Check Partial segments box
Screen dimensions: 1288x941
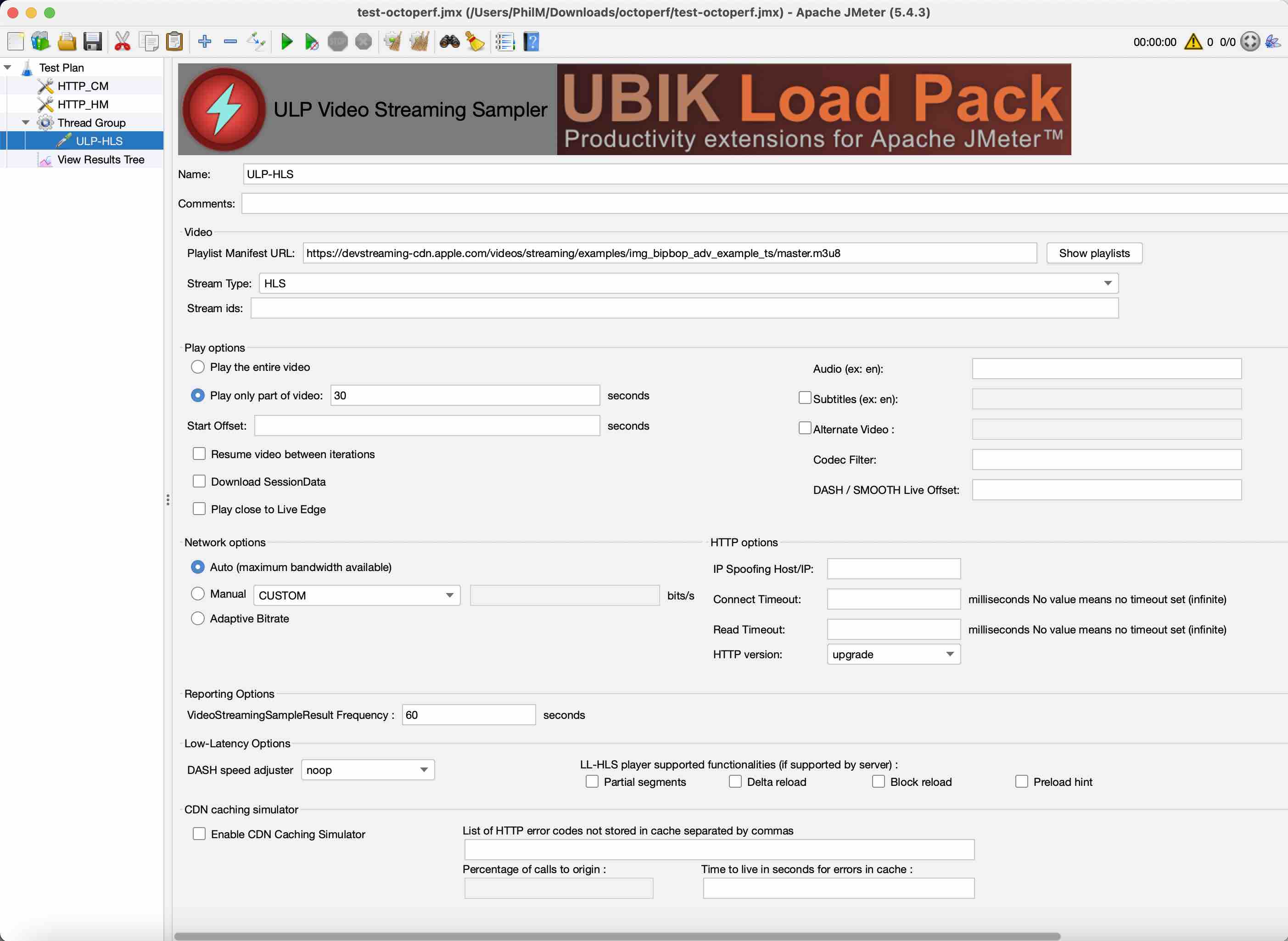[592, 782]
